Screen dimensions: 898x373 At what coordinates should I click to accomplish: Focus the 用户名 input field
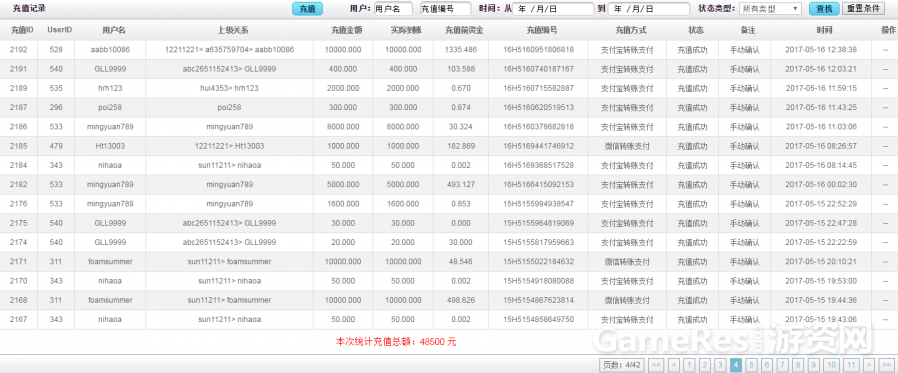point(393,9)
